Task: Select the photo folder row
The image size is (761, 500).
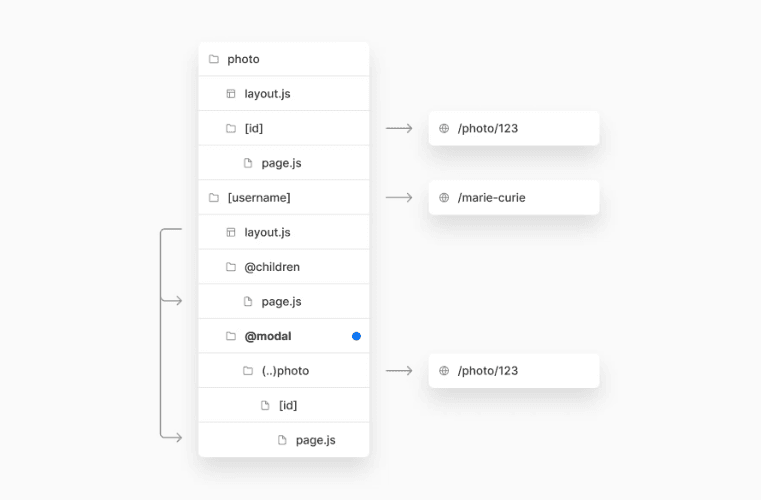Action: point(284,59)
